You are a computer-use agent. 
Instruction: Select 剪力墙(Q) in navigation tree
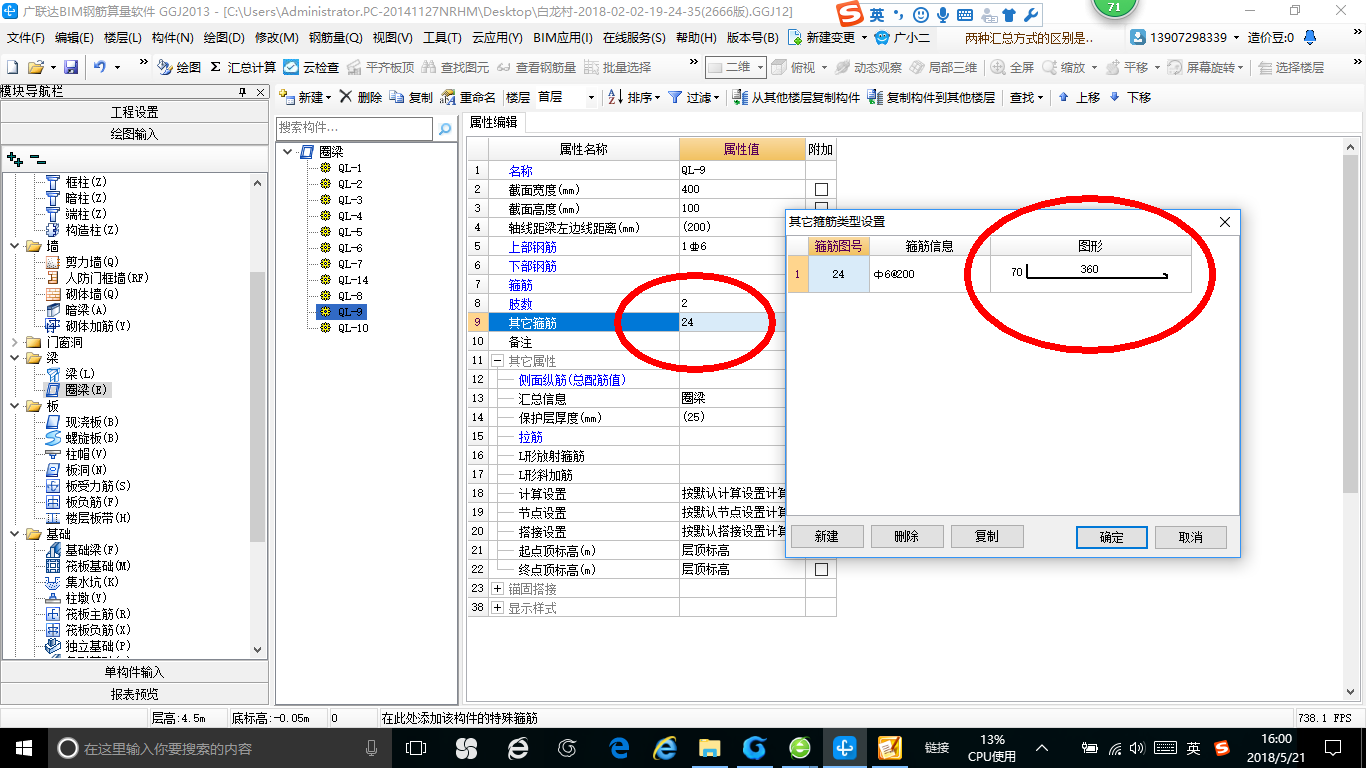(x=91, y=262)
